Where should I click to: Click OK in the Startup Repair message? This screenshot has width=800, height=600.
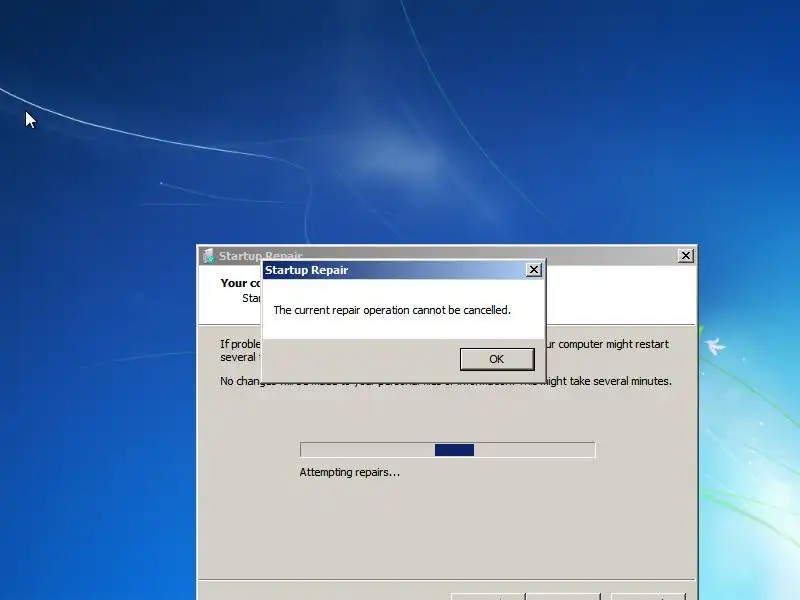[497, 359]
